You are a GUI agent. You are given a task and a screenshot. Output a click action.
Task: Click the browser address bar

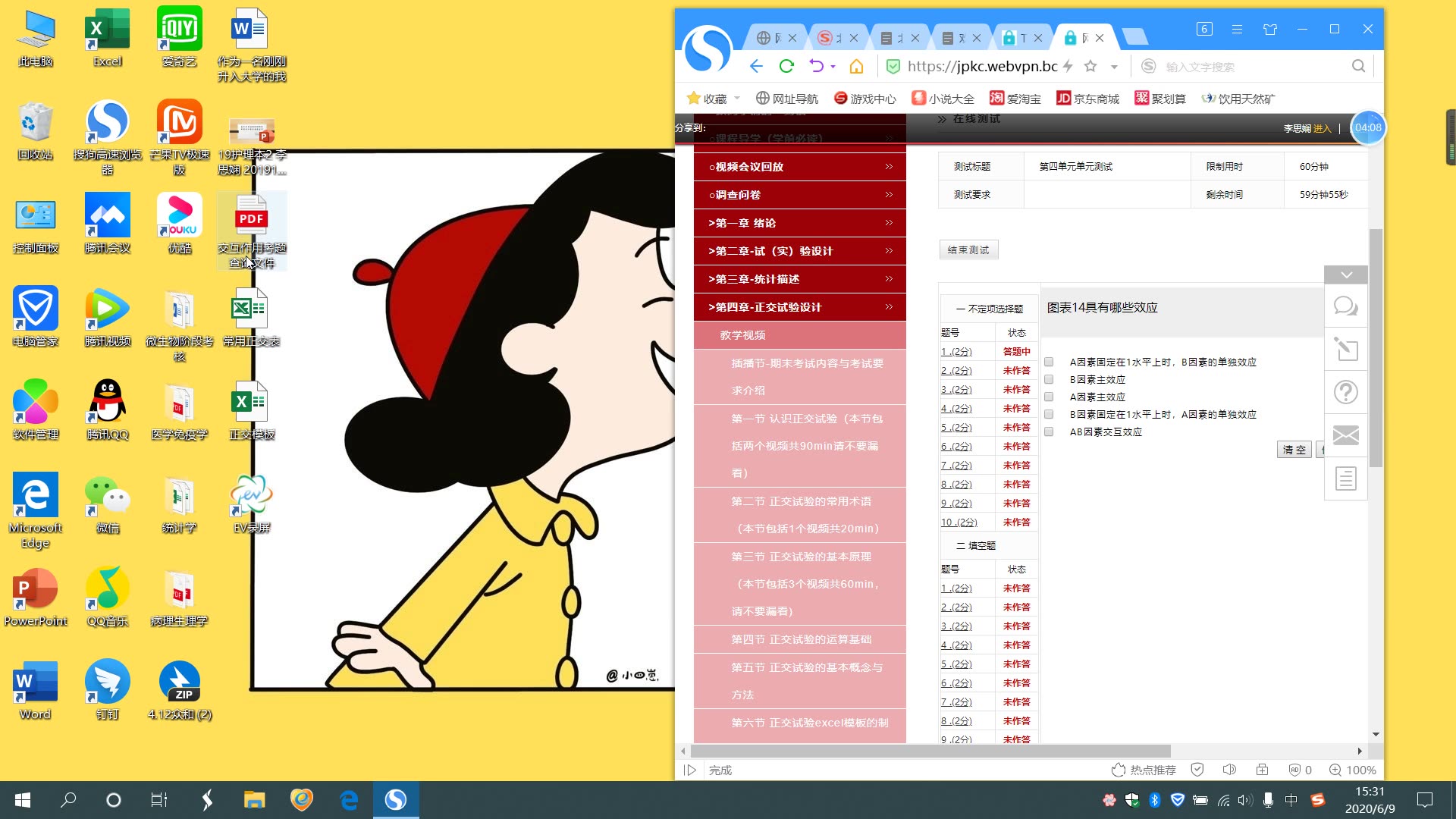tap(982, 67)
